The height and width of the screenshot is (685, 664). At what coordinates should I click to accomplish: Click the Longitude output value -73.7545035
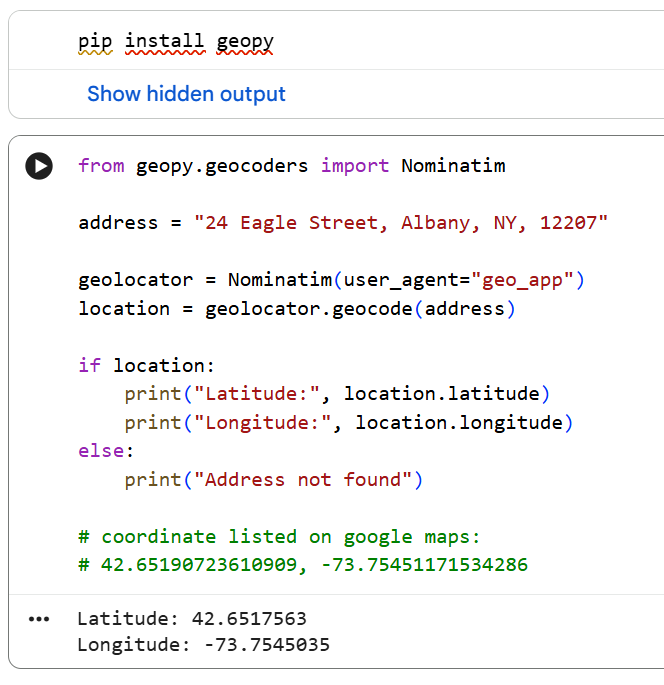click(267, 645)
